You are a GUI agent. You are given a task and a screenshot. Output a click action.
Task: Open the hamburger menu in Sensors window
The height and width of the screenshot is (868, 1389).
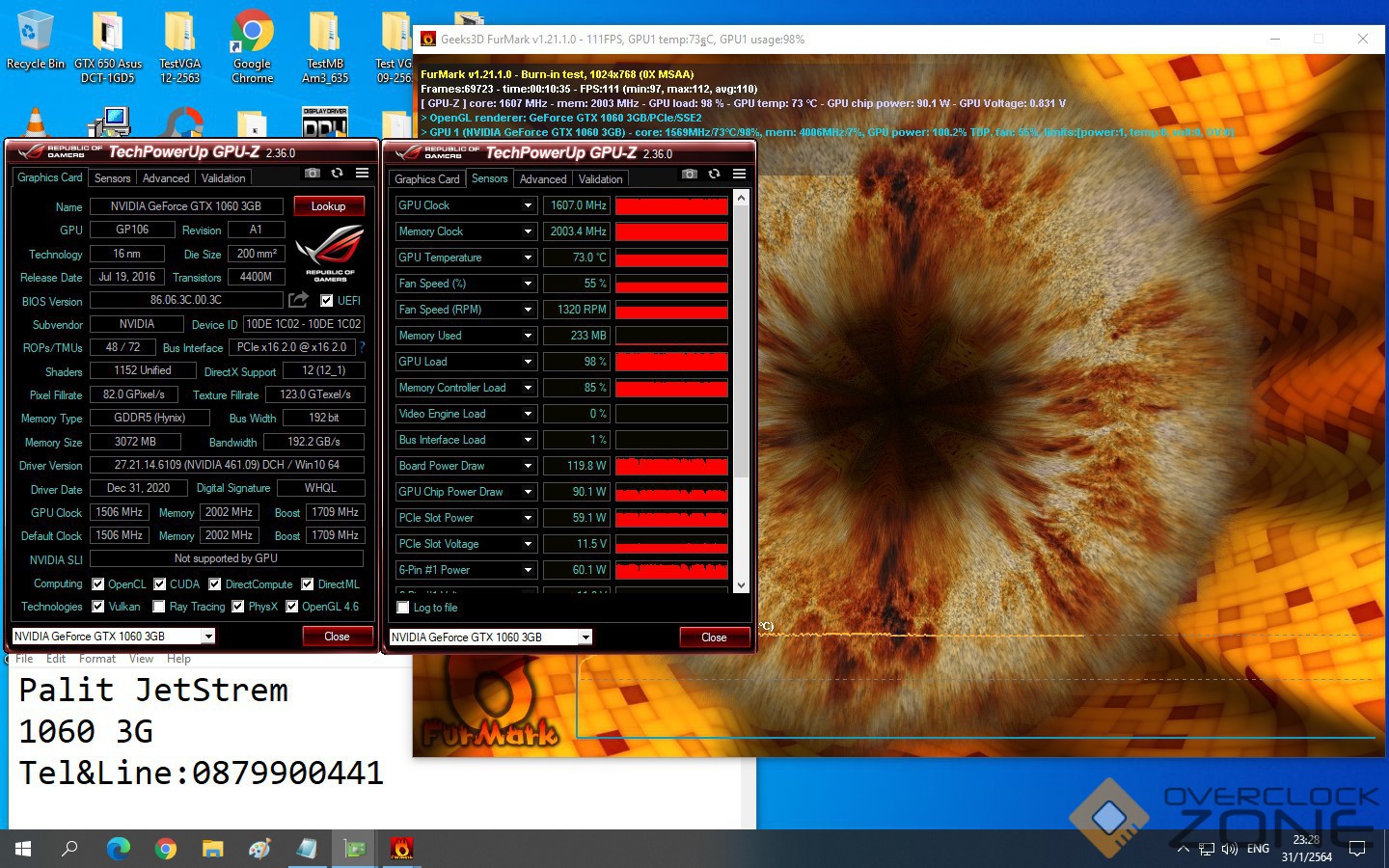739,174
